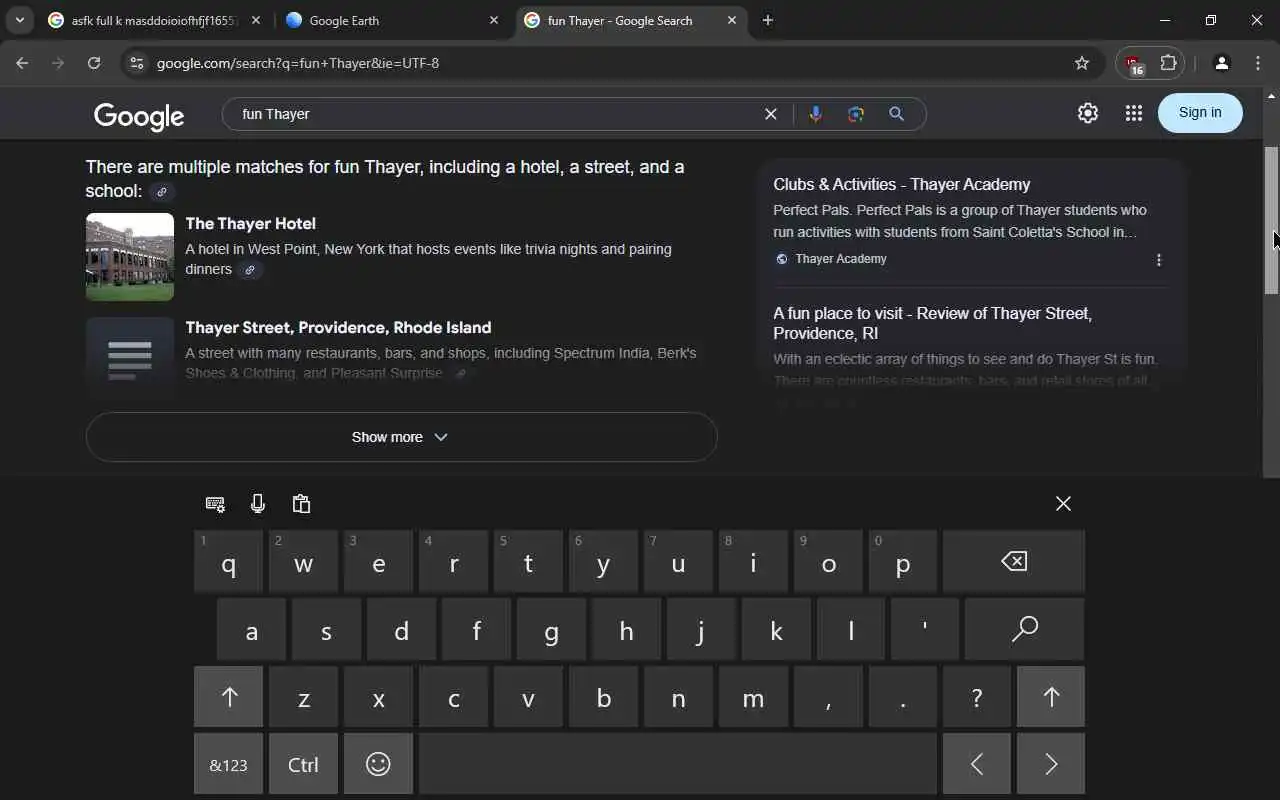Toggle the Ctrl key
The image size is (1280, 800).
coord(303,765)
